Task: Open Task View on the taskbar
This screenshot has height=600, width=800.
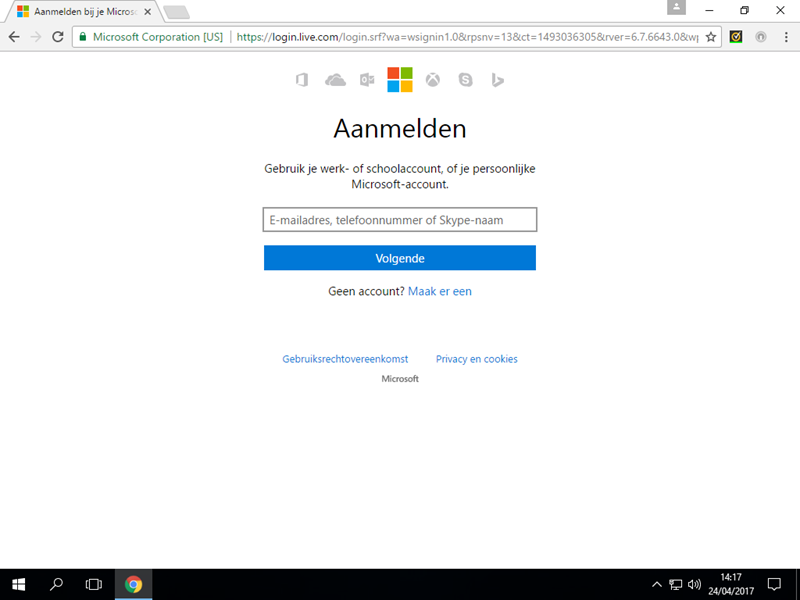Action: pos(93,584)
